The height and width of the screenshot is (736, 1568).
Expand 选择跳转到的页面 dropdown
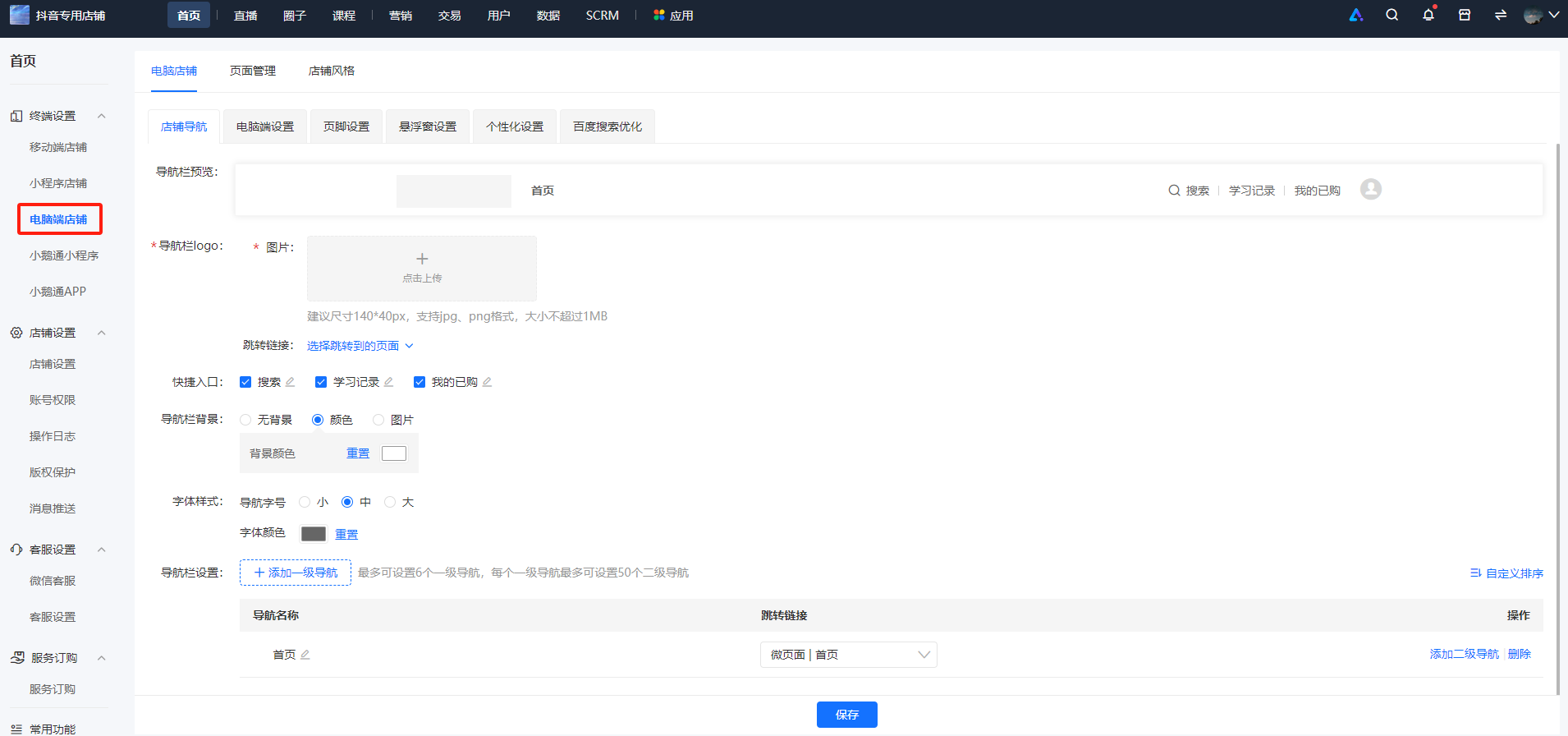pyautogui.click(x=360, y=346)
